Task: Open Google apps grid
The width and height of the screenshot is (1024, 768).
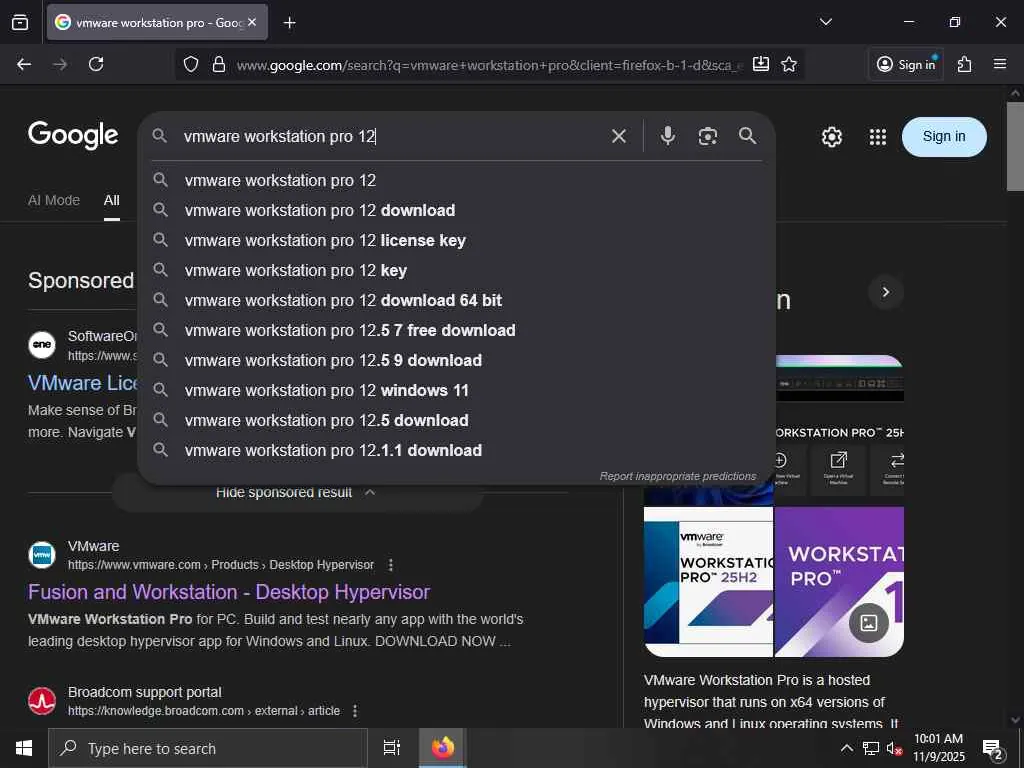Action: pyautogui.click(x=878, y=137)
